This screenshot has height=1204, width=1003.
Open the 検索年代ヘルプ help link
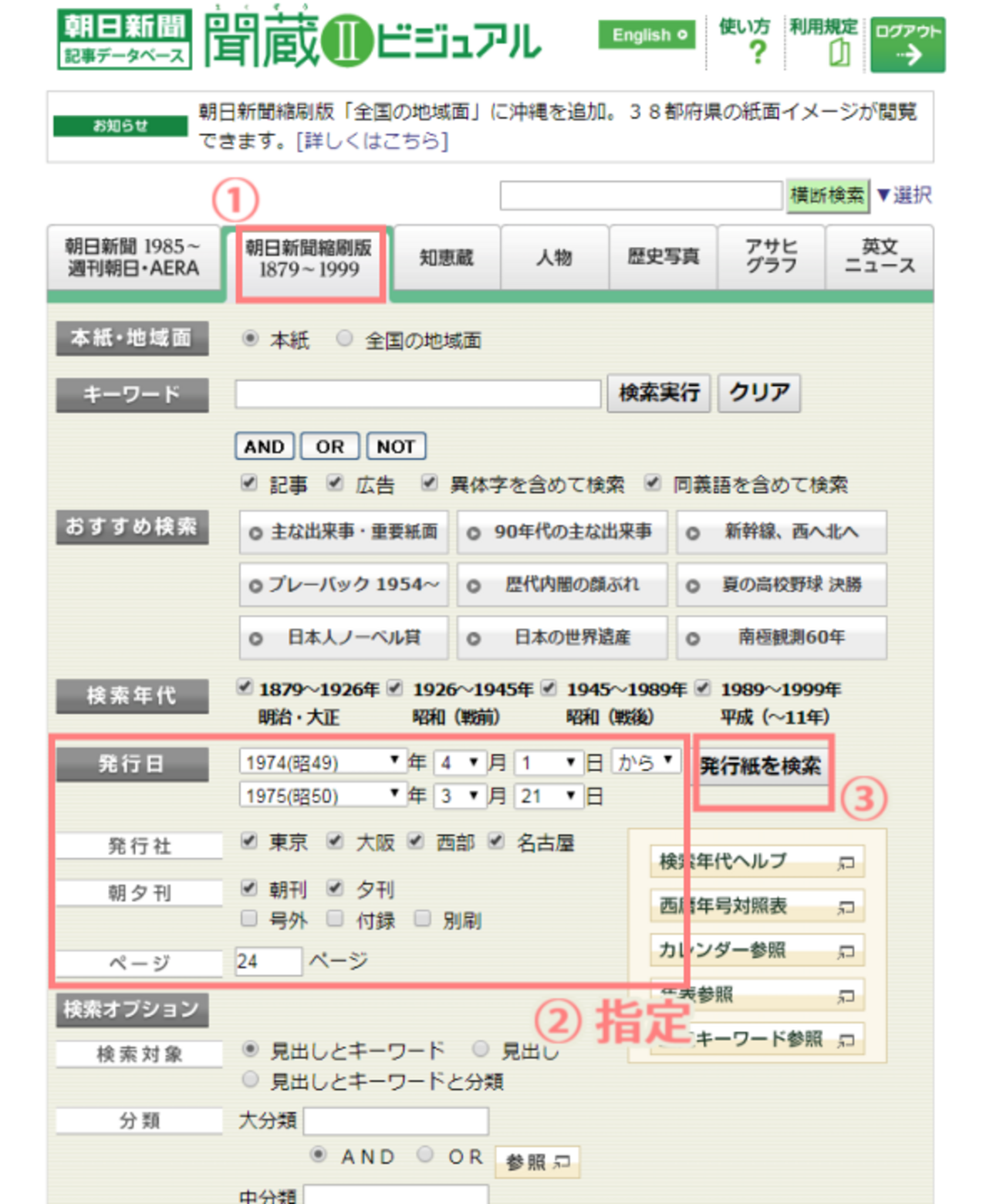[x=757, y=861]
